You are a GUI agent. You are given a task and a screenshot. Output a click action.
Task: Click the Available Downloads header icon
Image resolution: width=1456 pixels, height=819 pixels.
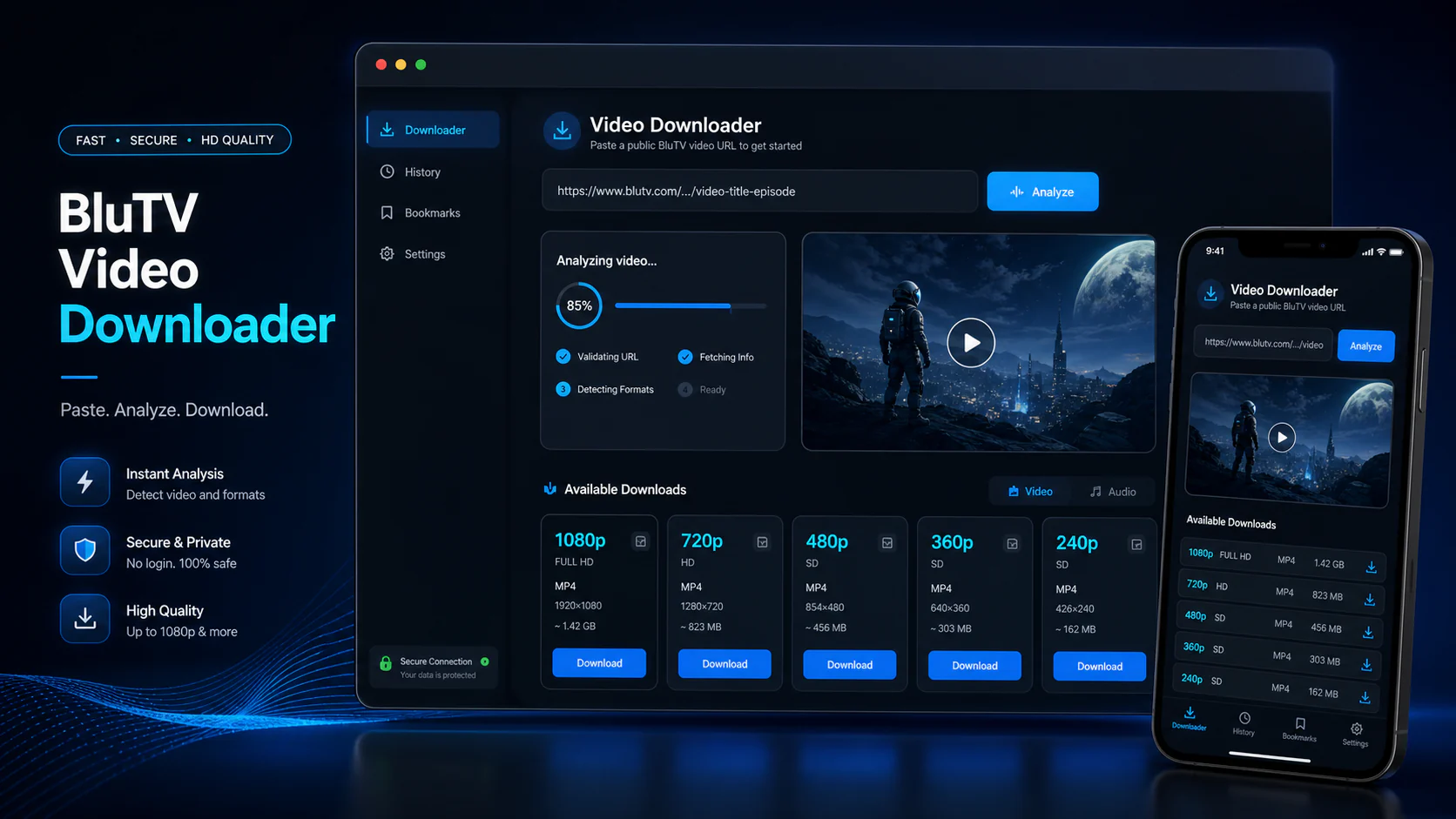[x=550, y=489]
